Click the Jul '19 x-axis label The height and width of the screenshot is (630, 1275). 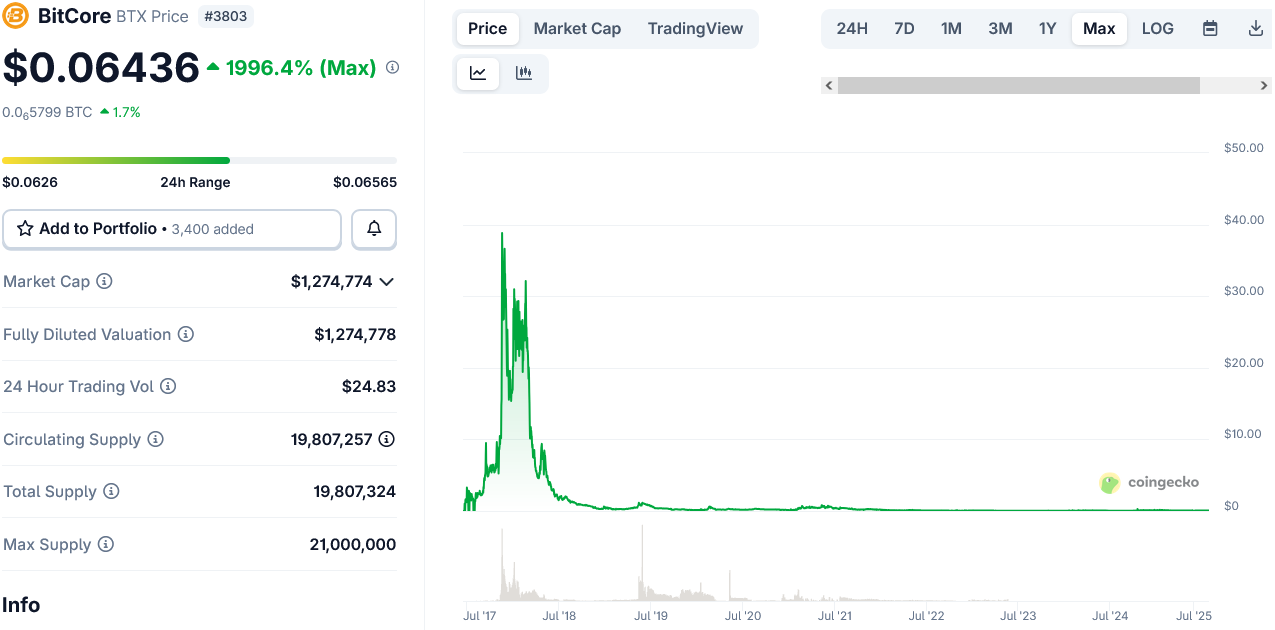[x=650, y=616]
